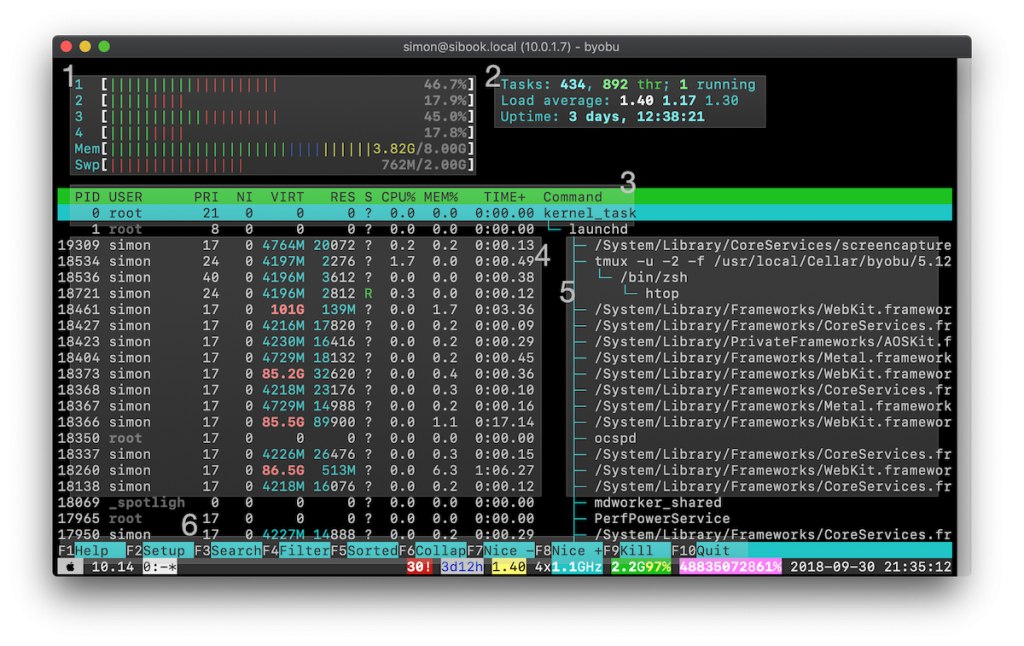Click the 10.14 OS version in status bar

(112, 567)
